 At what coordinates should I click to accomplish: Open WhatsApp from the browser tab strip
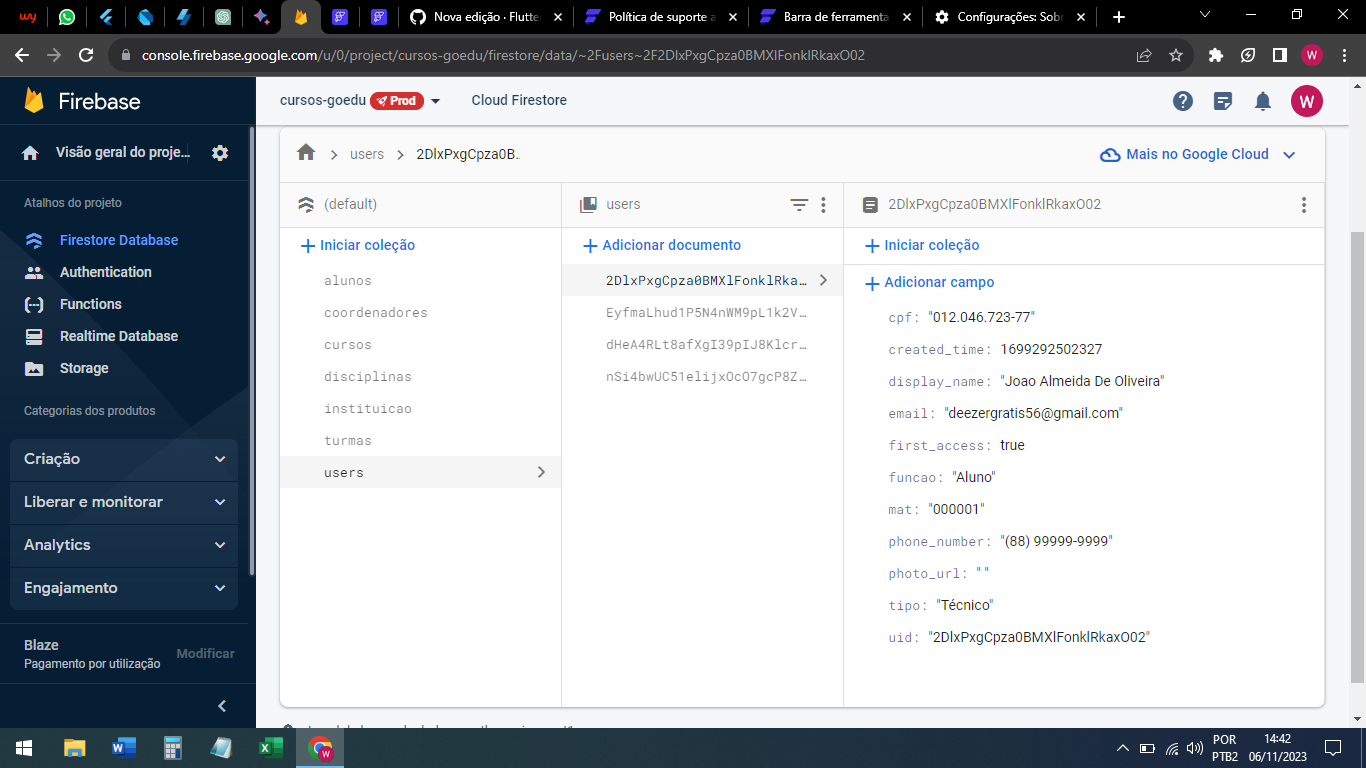tap(66, 16)
